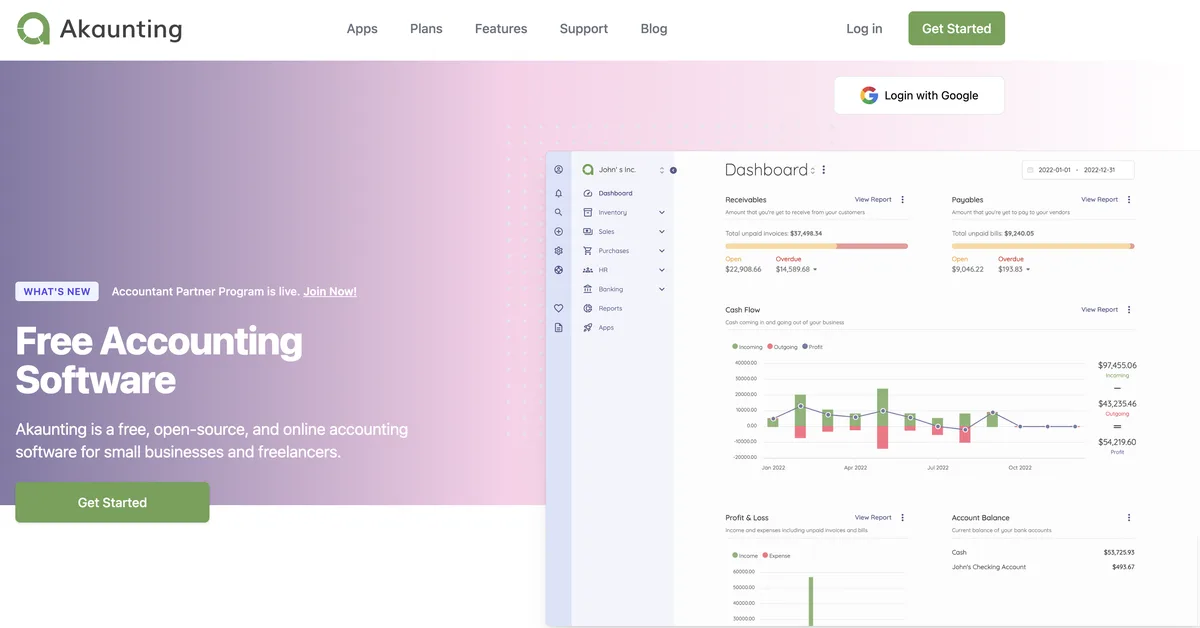Viewport: 1200px width, 628px height.
Task: Expand the Purchases menu chevron
Action: pyautogui.click(x=662, y=251)
